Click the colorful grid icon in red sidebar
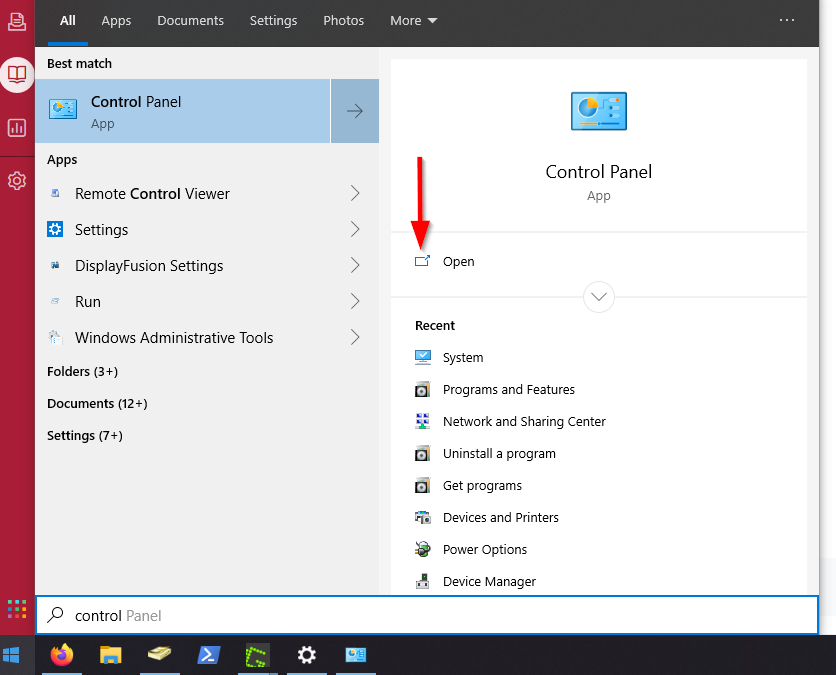The width and height of the screenshot is (836, 675). point(17,609)
